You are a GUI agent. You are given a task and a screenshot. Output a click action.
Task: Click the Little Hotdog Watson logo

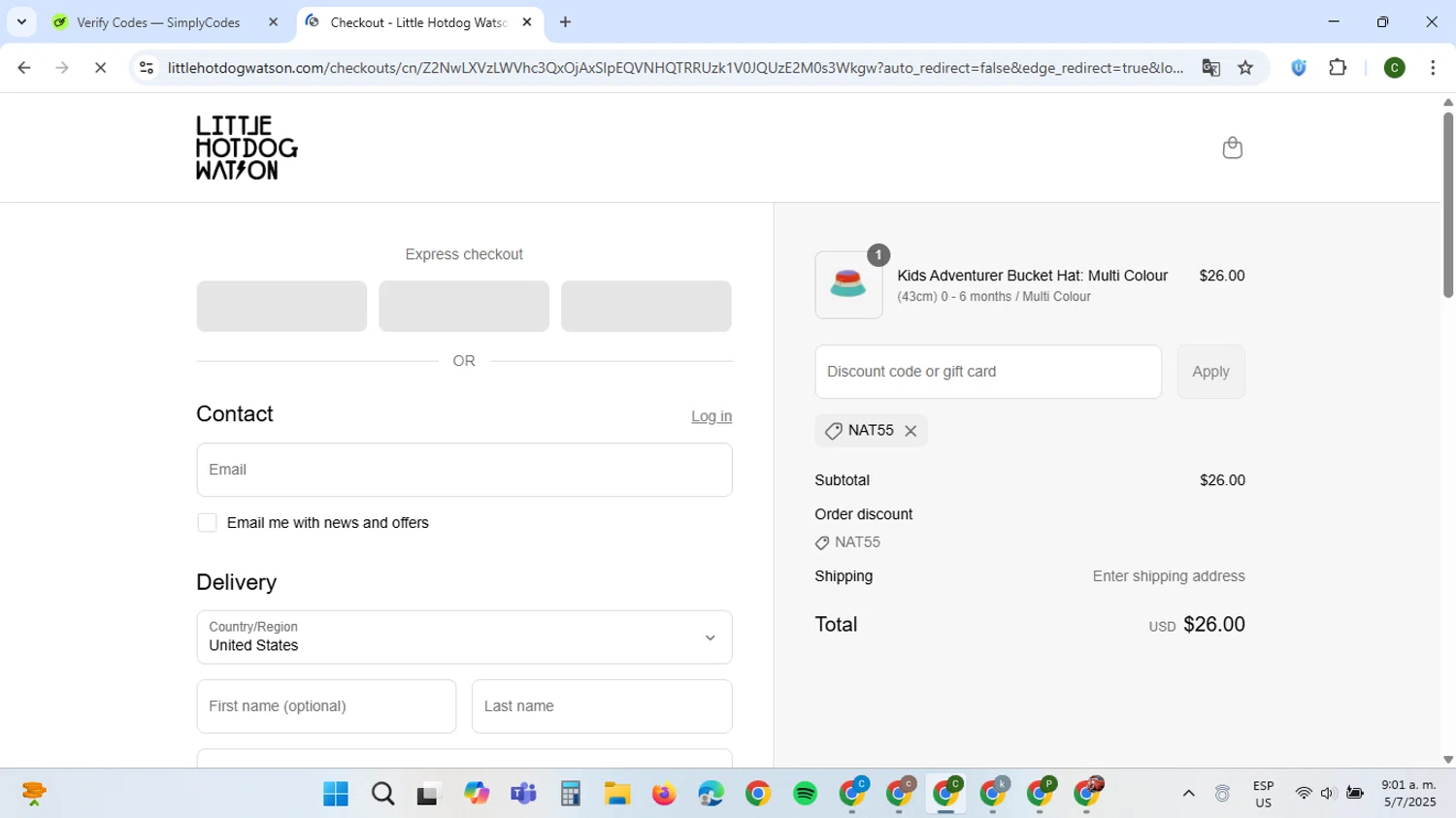(x=247, y=147)
